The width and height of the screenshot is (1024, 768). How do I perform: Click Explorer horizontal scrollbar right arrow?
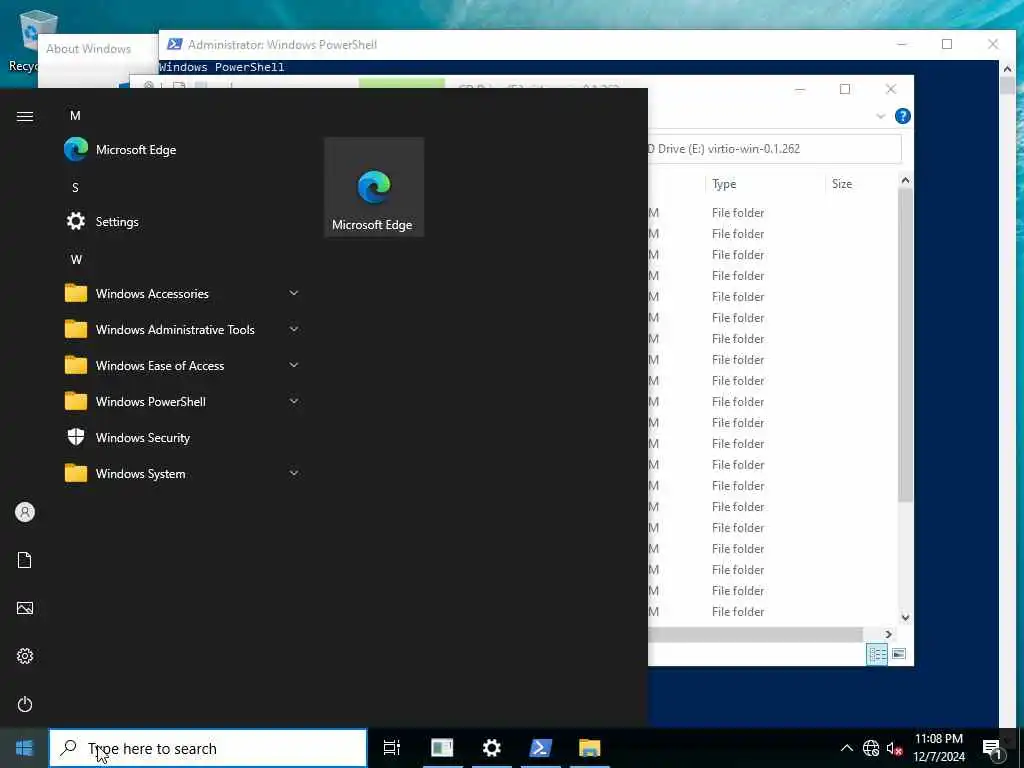point(888,634)
